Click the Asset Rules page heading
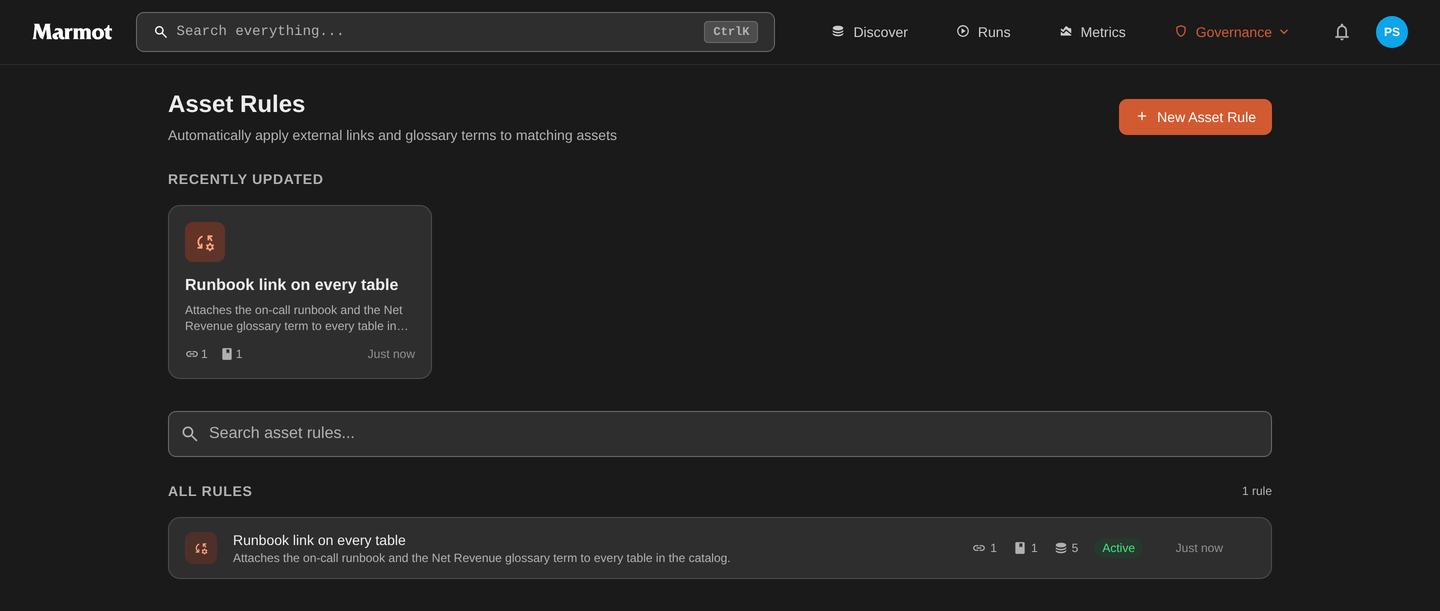1440x611 pixels. 236,104
